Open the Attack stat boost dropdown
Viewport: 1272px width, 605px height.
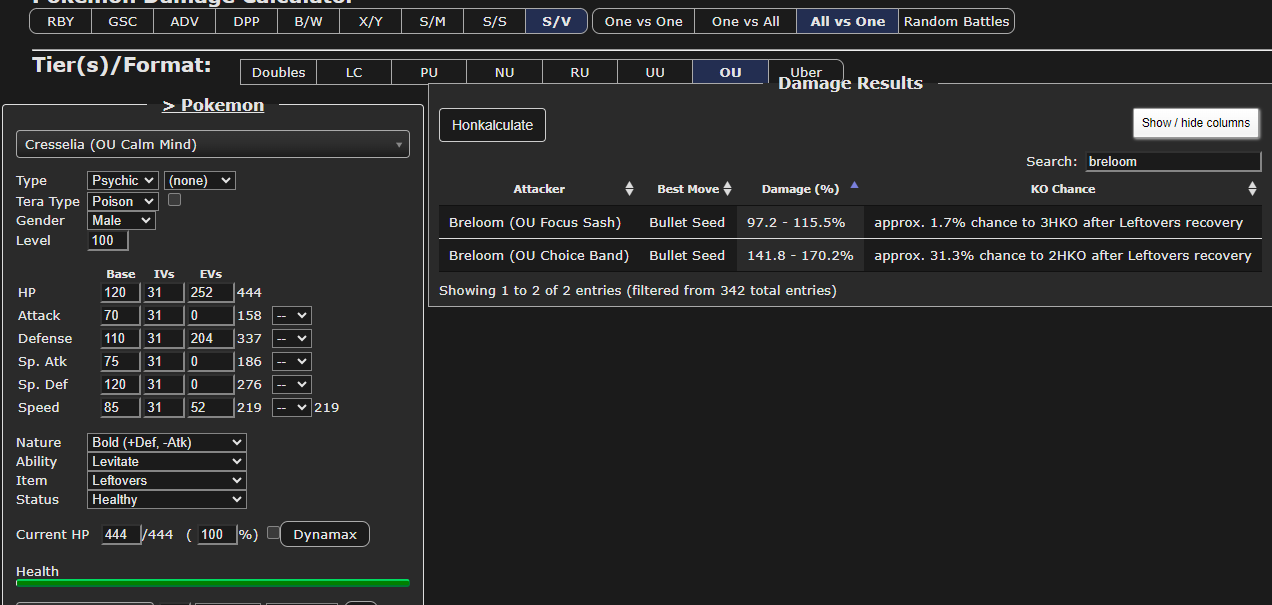point(292,315)
